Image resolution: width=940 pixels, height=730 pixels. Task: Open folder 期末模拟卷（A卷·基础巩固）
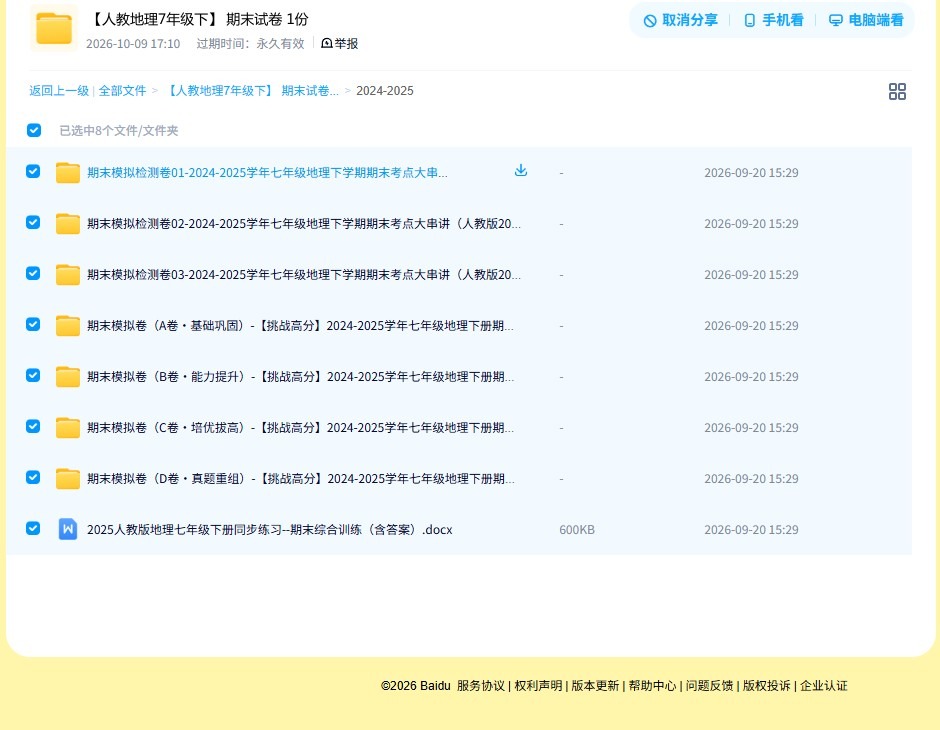[x=300, y=325]
